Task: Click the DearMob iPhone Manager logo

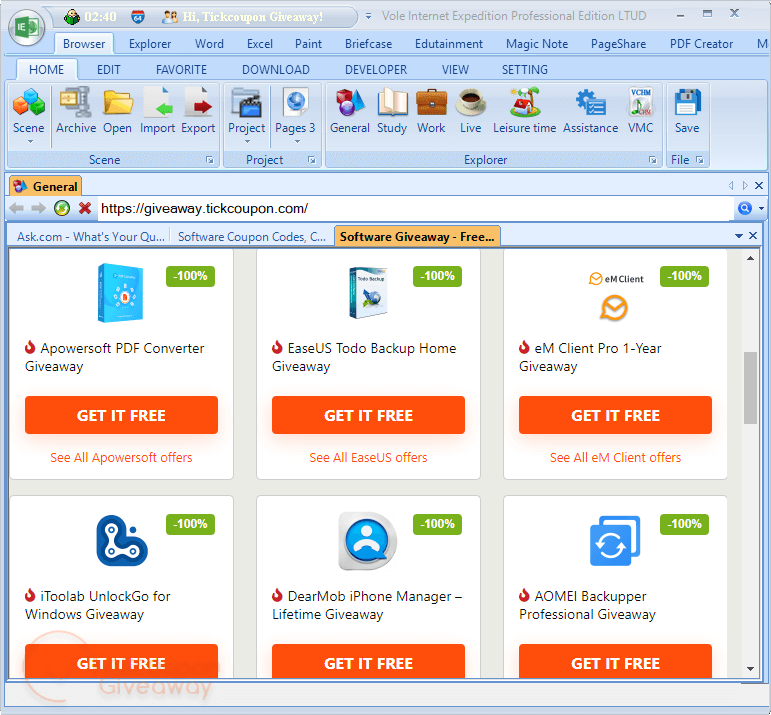Action: click(367, 541)
